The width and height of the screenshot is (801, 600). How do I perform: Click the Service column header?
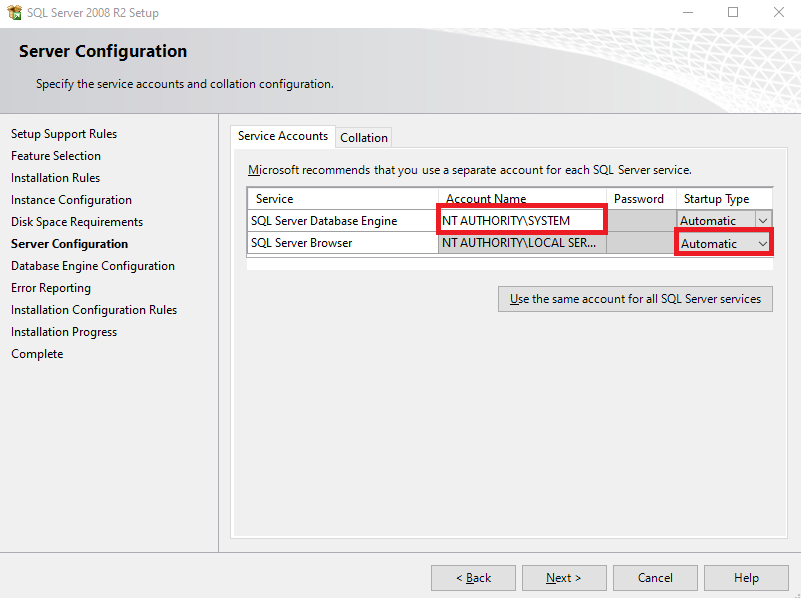pos(343,199)
